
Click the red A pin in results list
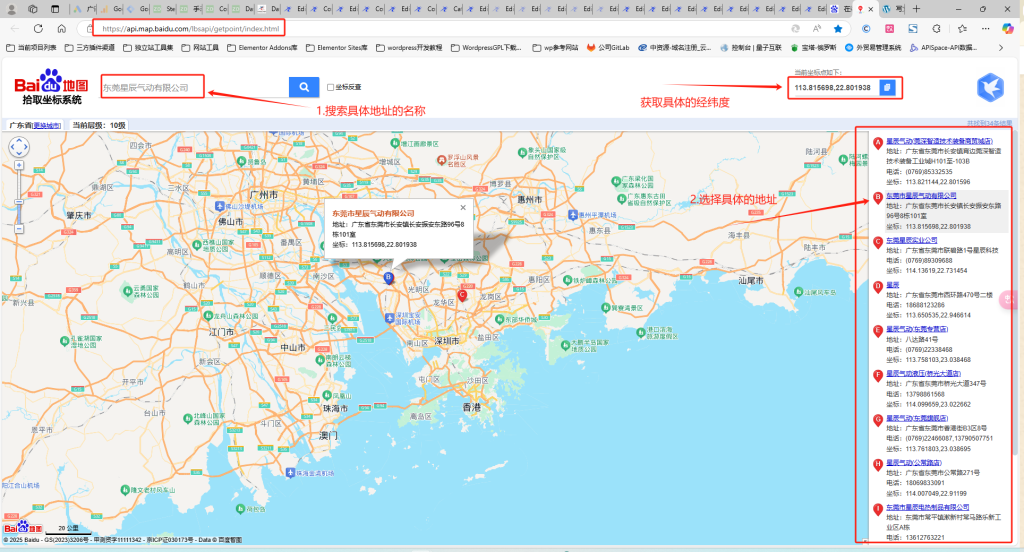(x=878, y=143)
